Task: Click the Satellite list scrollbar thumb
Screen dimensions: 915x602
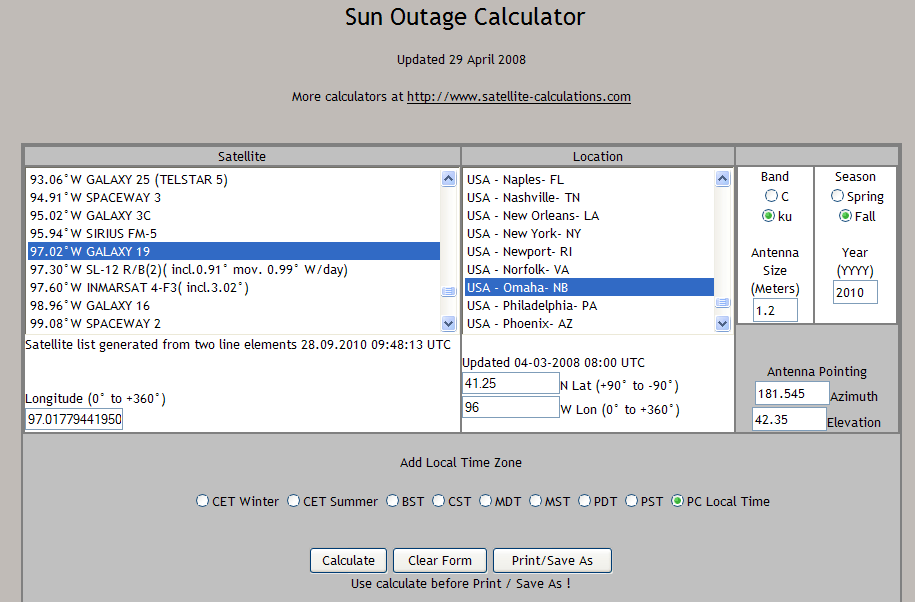Action: 448,291
